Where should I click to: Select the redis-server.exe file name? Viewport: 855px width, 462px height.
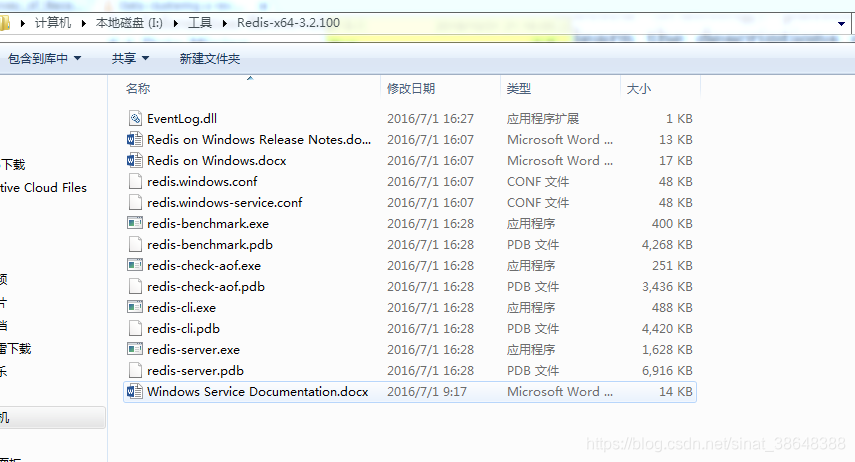point(194,350)
